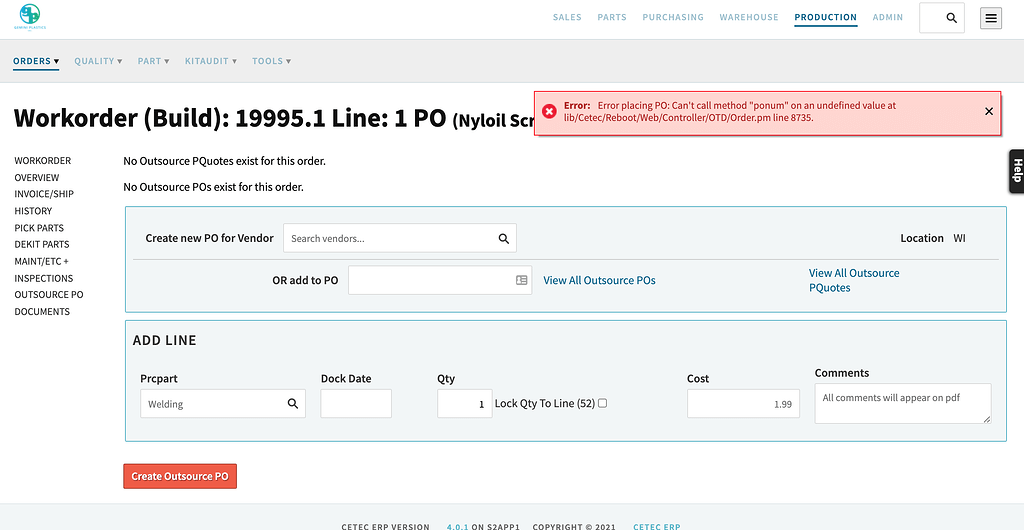Open the Purchasing top menu
The height and width of the screenshot is (530, 1024).
click(673, 18)
